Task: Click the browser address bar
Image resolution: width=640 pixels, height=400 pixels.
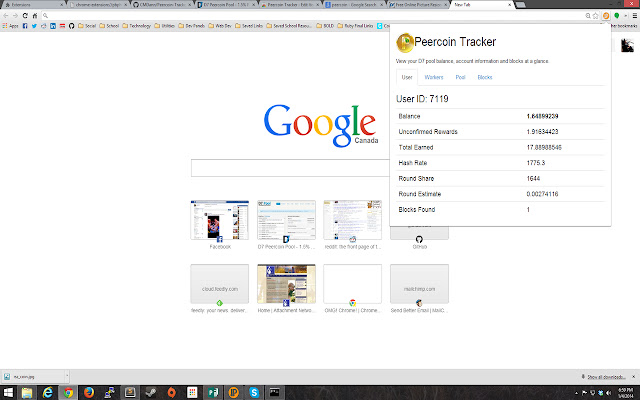Action: point(312,16)
